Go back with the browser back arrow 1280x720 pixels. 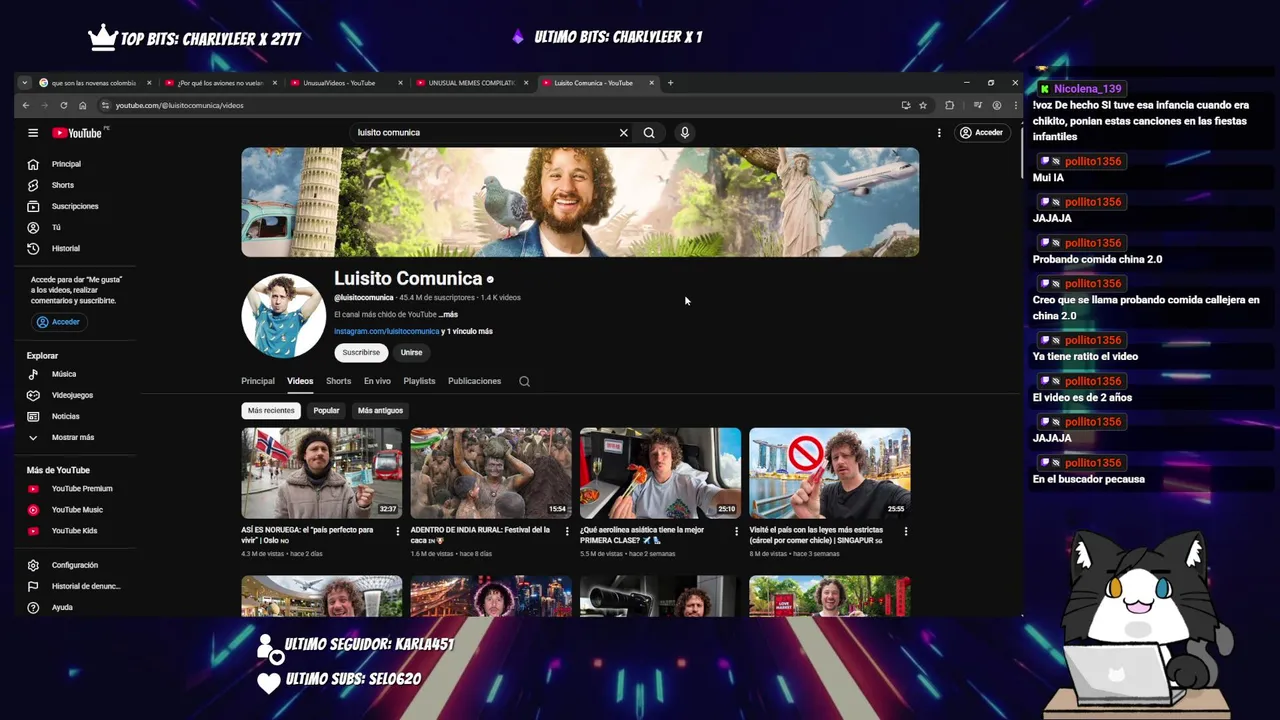click(x=26, y=105)
